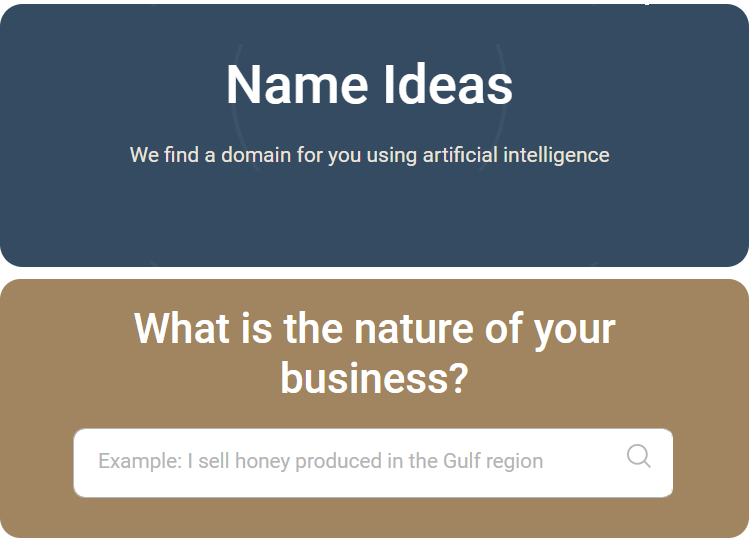Submit search using the search icon
Viewport: 750px width, 540px height.
(638, 457)
